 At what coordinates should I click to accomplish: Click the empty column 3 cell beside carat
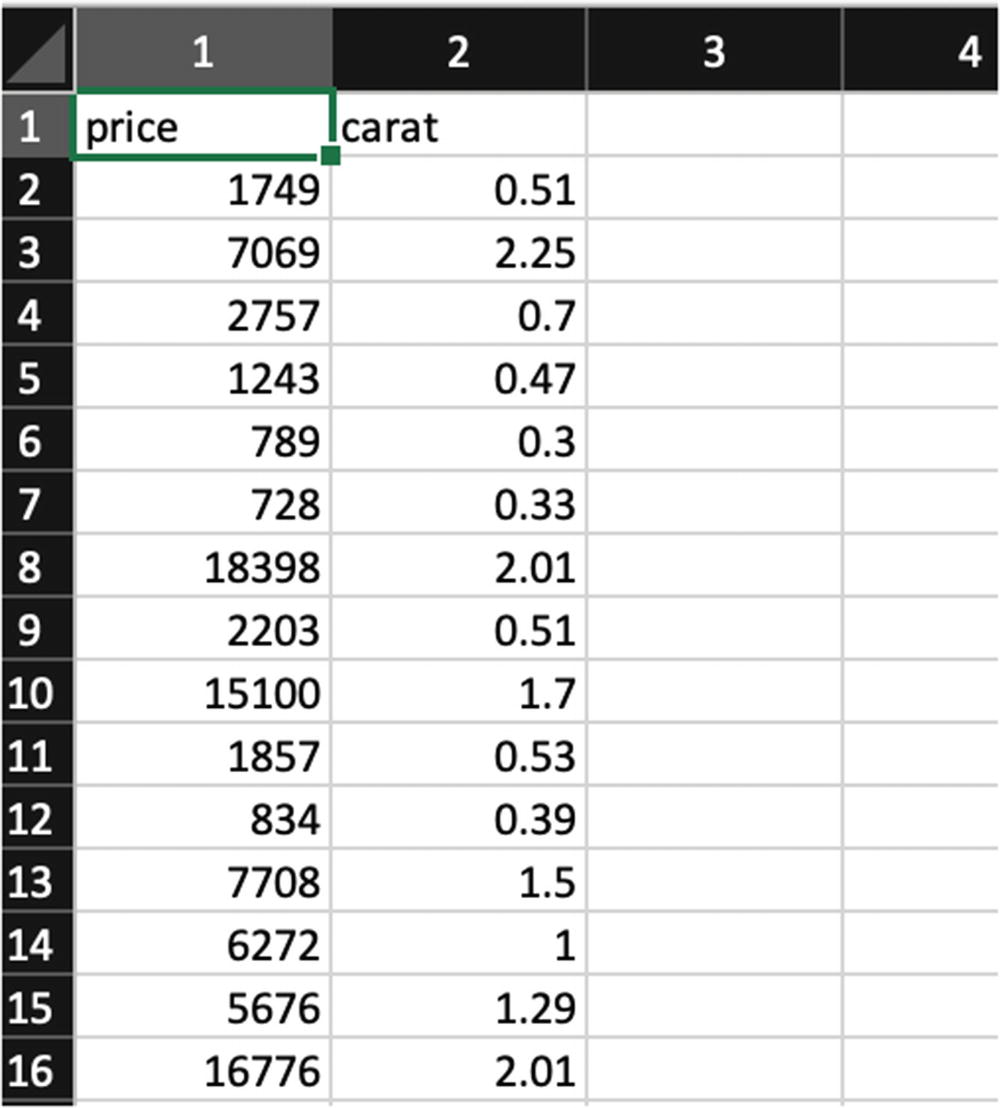tap(713, 127)
